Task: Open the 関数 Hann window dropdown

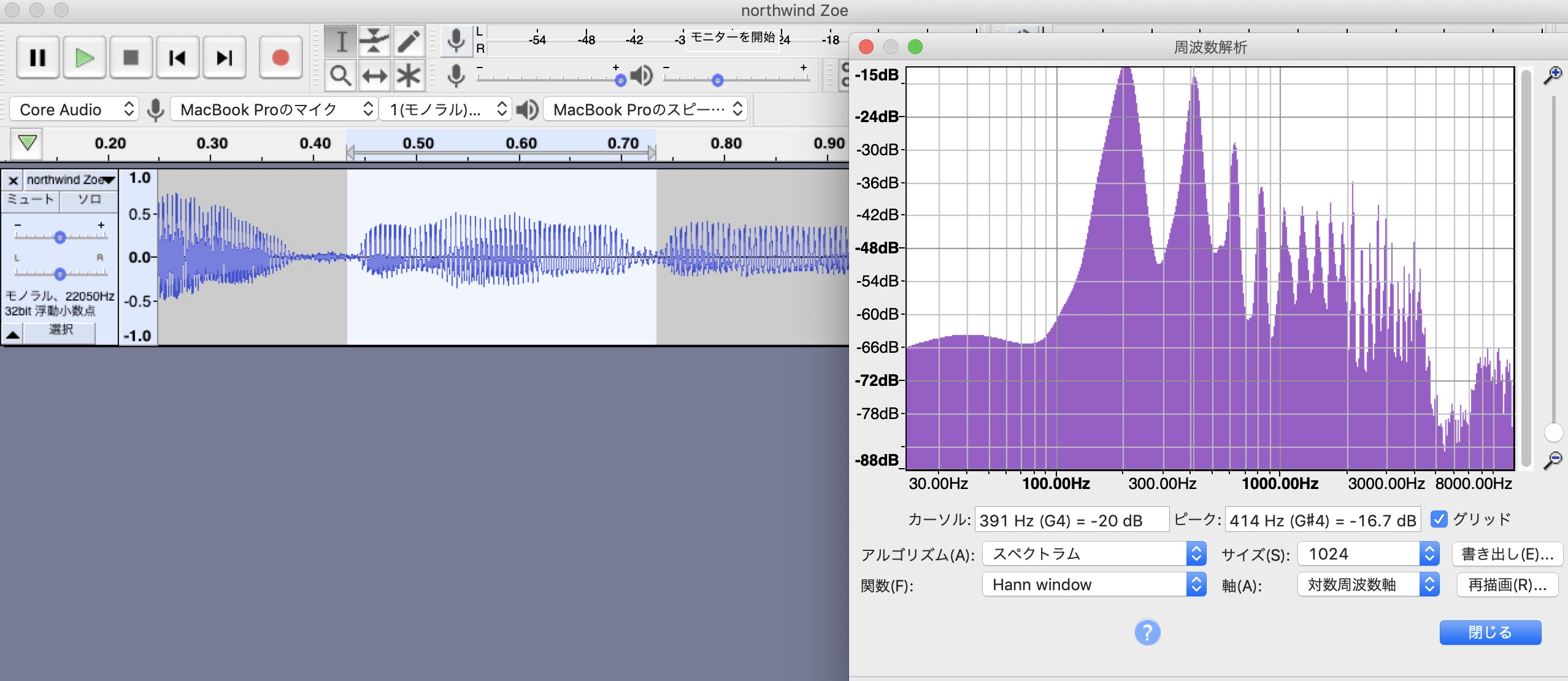Action: click(1094, 585)
